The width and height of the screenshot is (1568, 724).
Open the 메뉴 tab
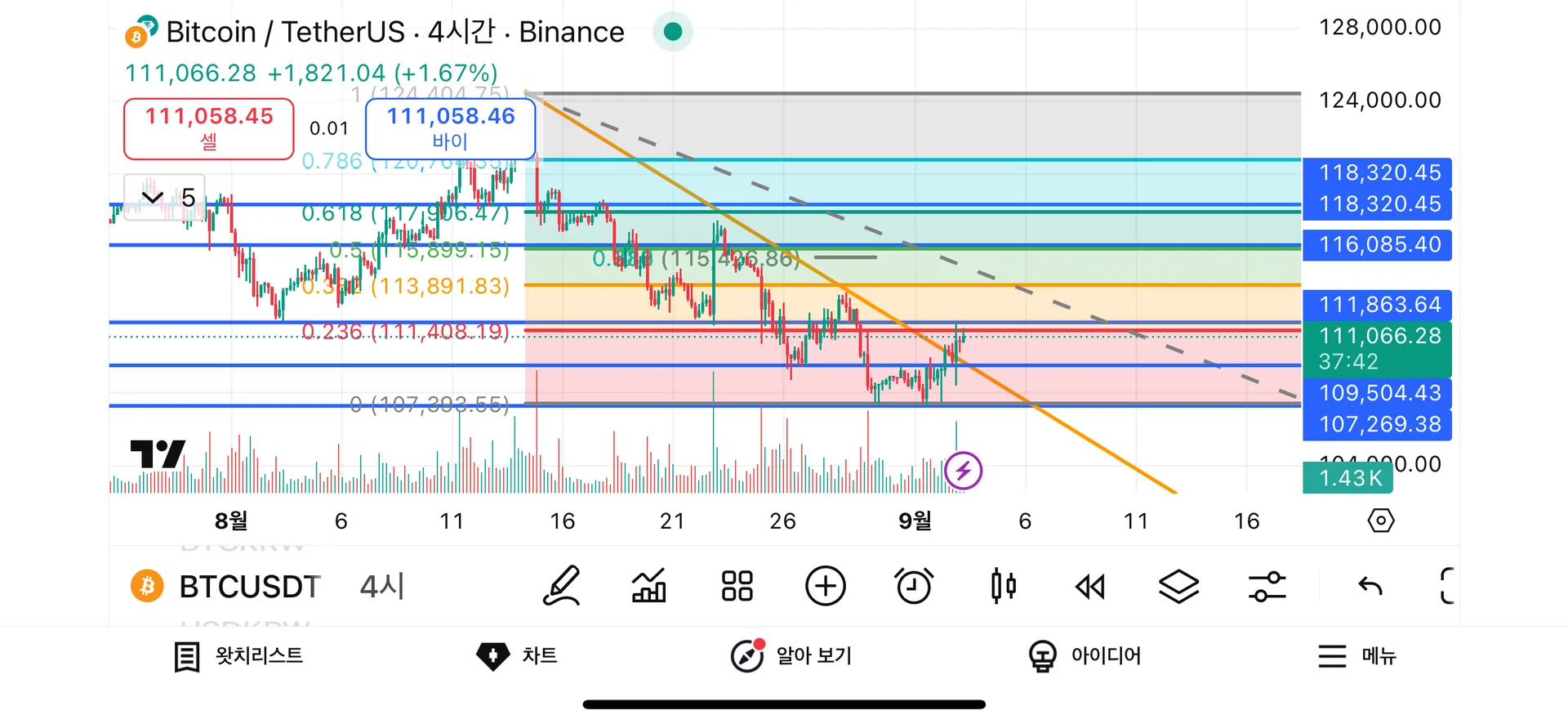click(1357, 656)
